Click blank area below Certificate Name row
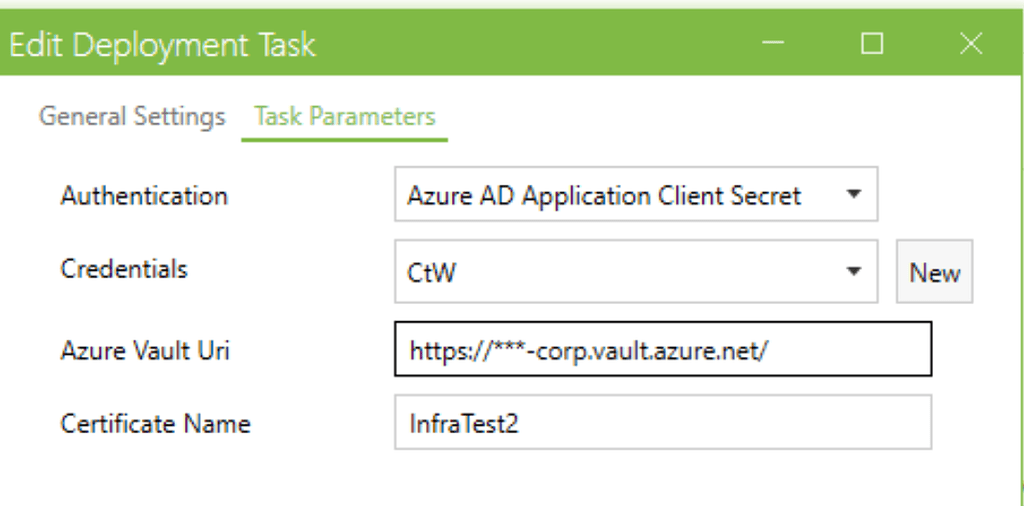1024x506 pixels. [x=500, y=478]
